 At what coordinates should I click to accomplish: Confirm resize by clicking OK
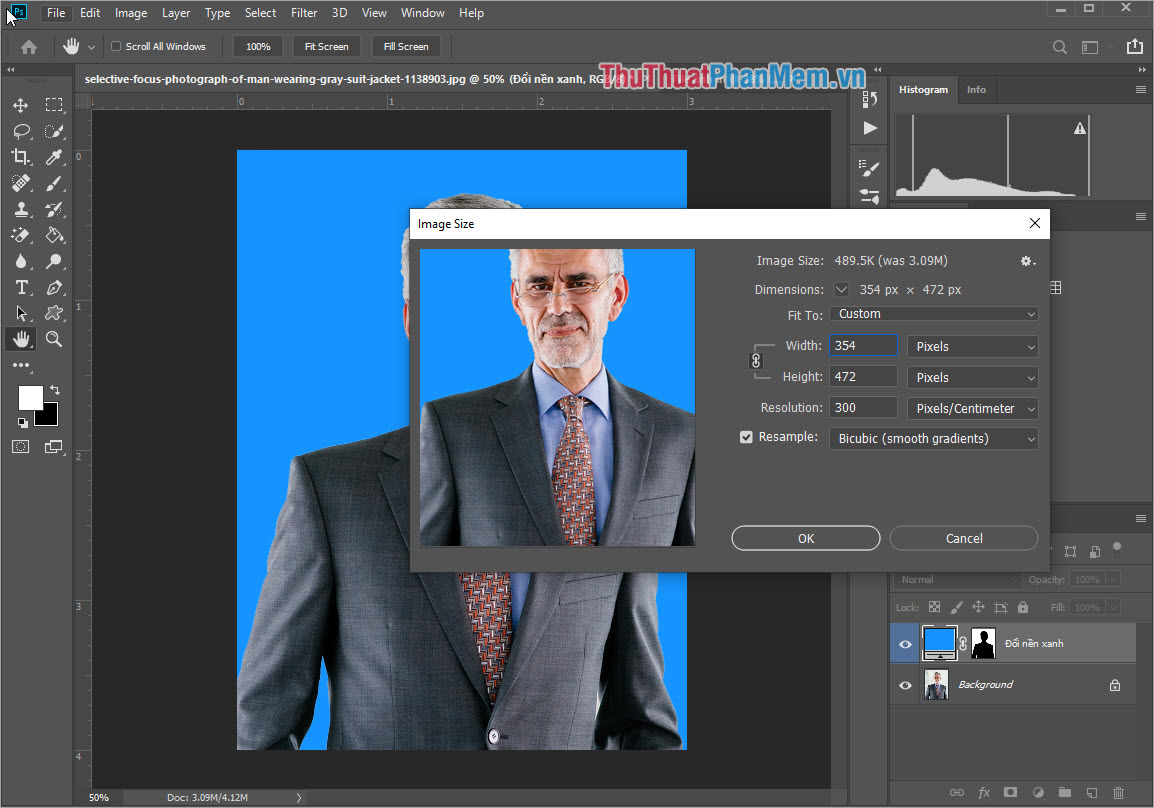(x=805, y=538)
